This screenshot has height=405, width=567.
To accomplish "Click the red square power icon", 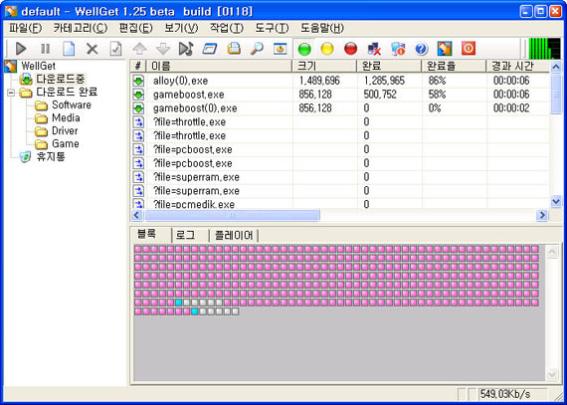I will coord(468,49).
